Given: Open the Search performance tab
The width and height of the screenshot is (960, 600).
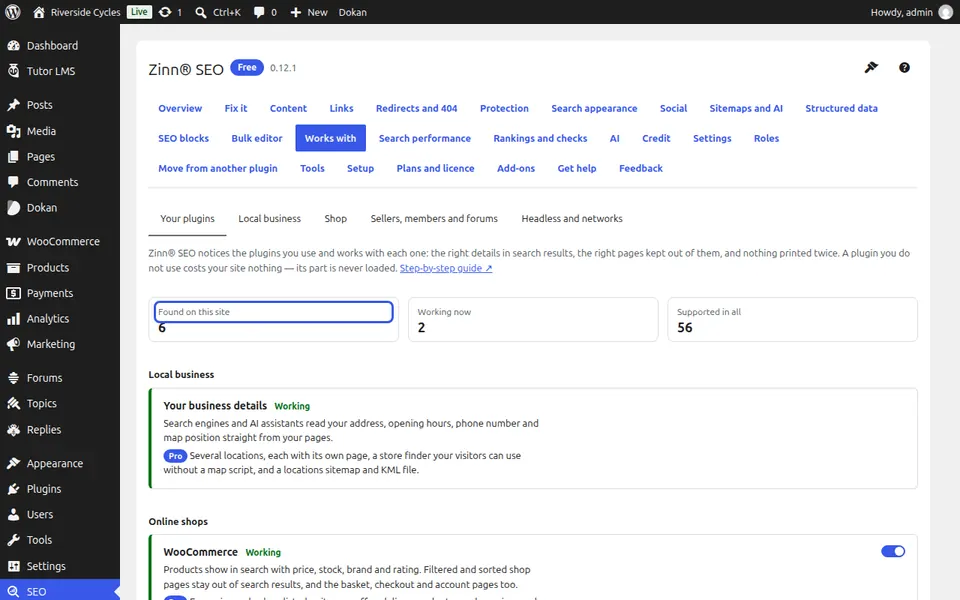Looking at the screenshot, I should coord(425,138).
